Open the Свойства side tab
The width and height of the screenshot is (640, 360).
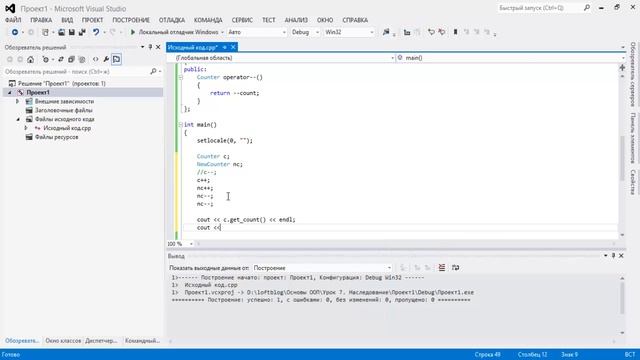click(633, 182)
